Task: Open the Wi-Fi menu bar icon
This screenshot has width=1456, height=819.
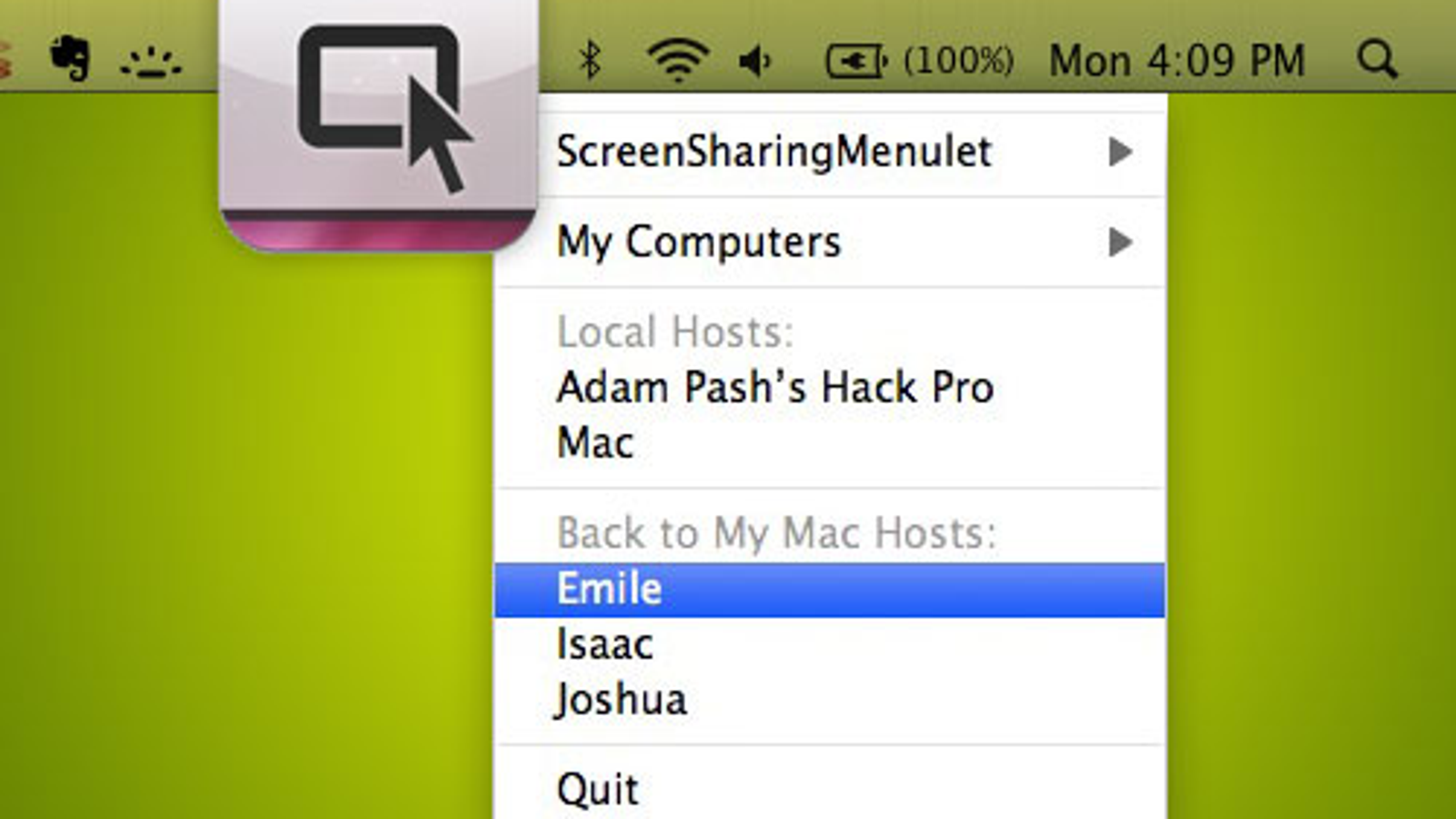Action: pyautogui.click(x=677, y=60)
